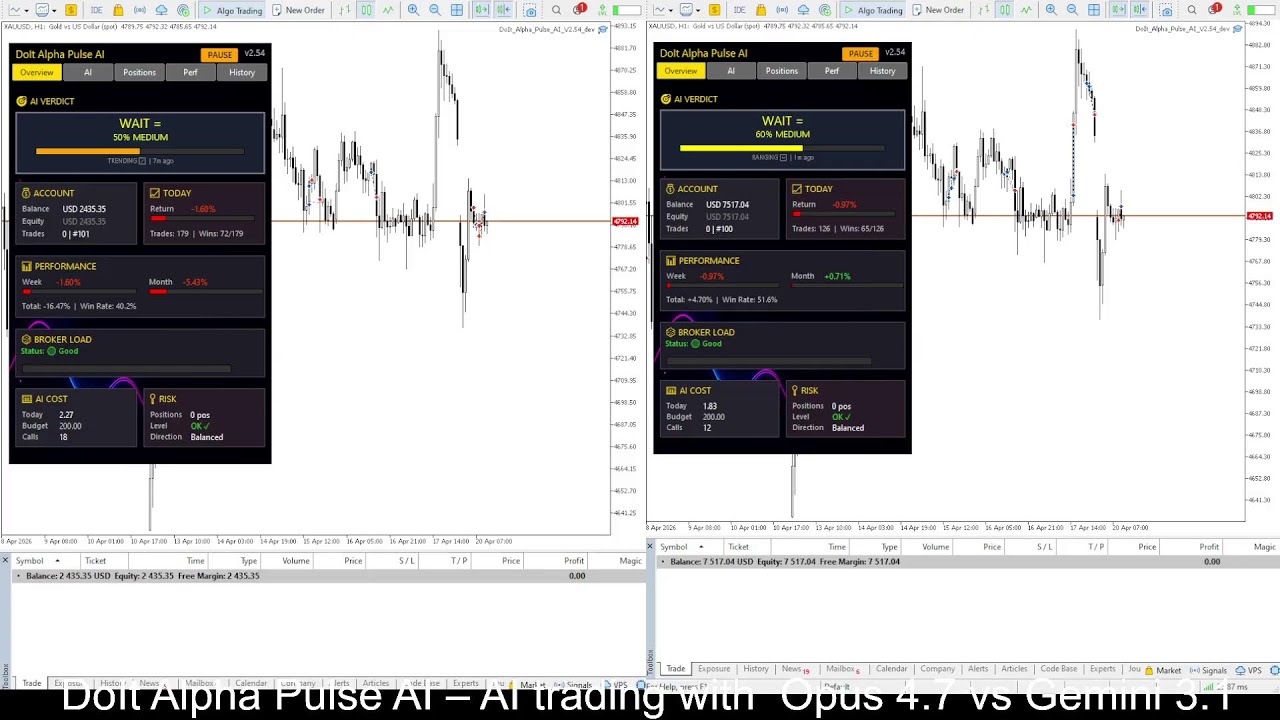Screen dimensions: 1280x720
Task: Open chart type dropdown in left terminal
Action: [17, 10]
